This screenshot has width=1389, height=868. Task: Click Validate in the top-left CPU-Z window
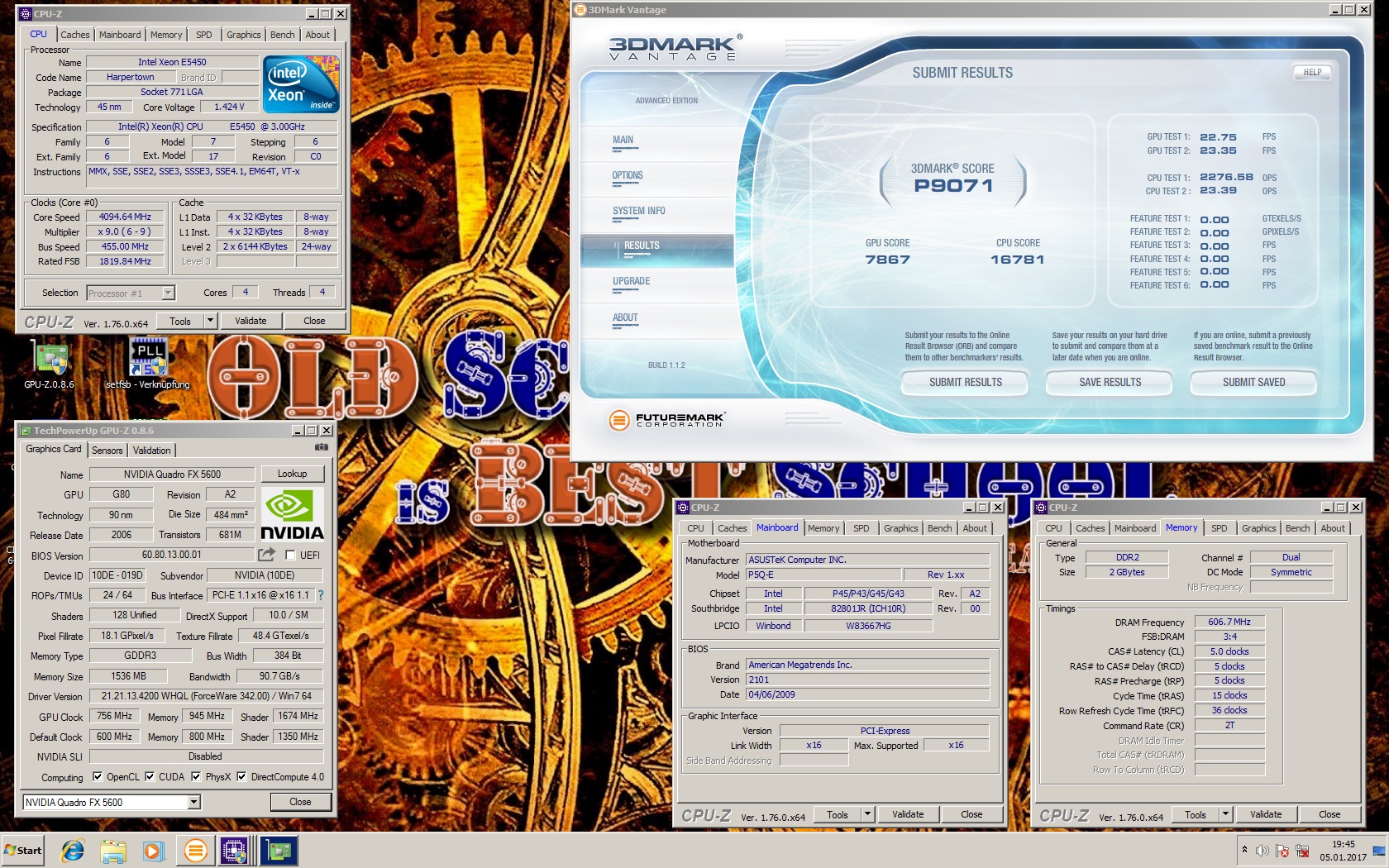251,321
